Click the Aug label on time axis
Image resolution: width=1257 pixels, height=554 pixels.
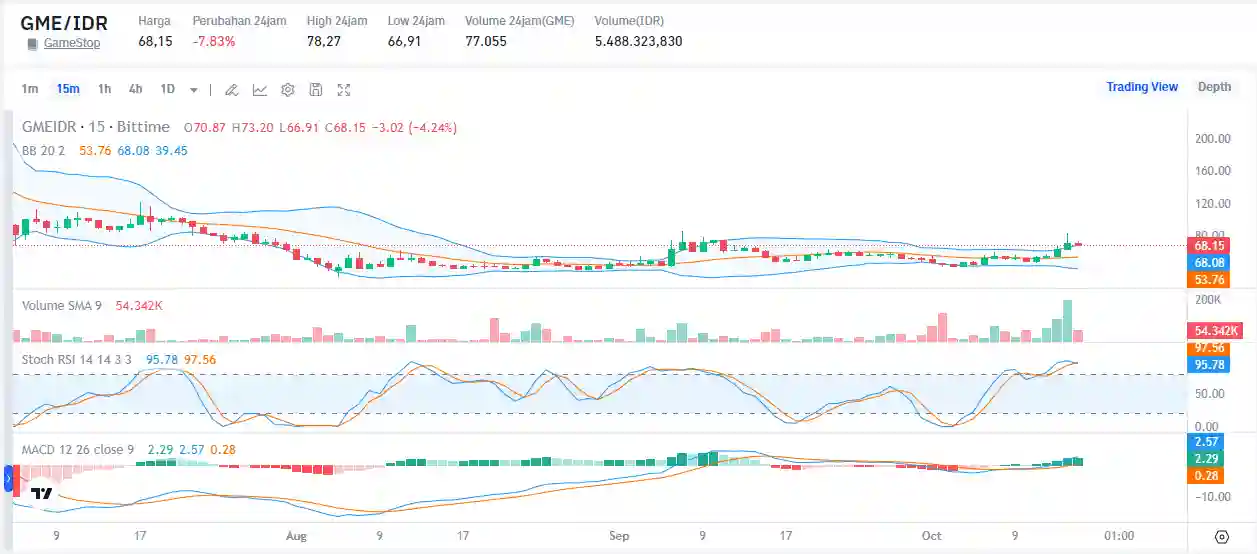click(x=296, y=536)
